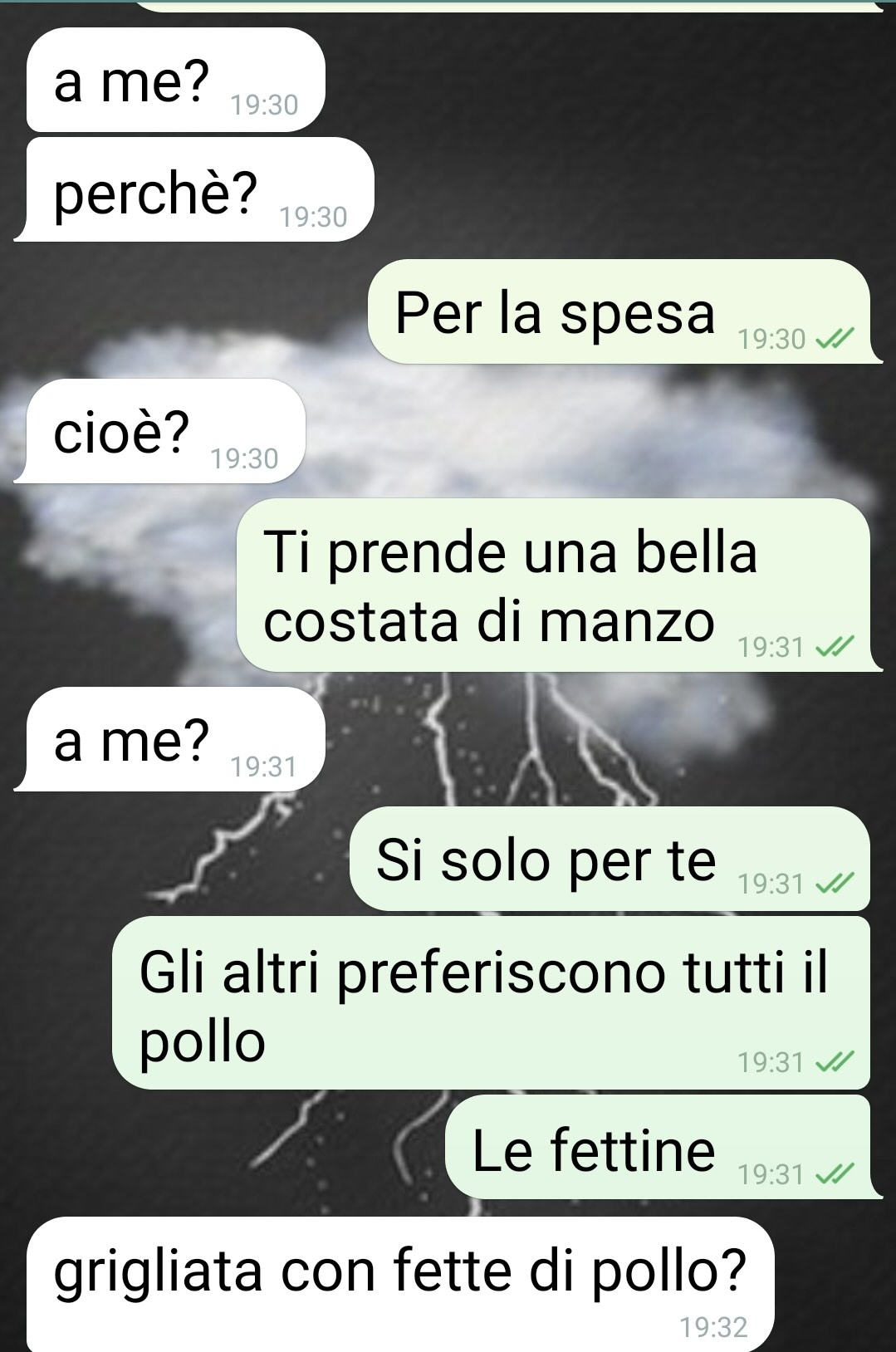Select the first "a me?" message bubble

[x=175, y=80]
